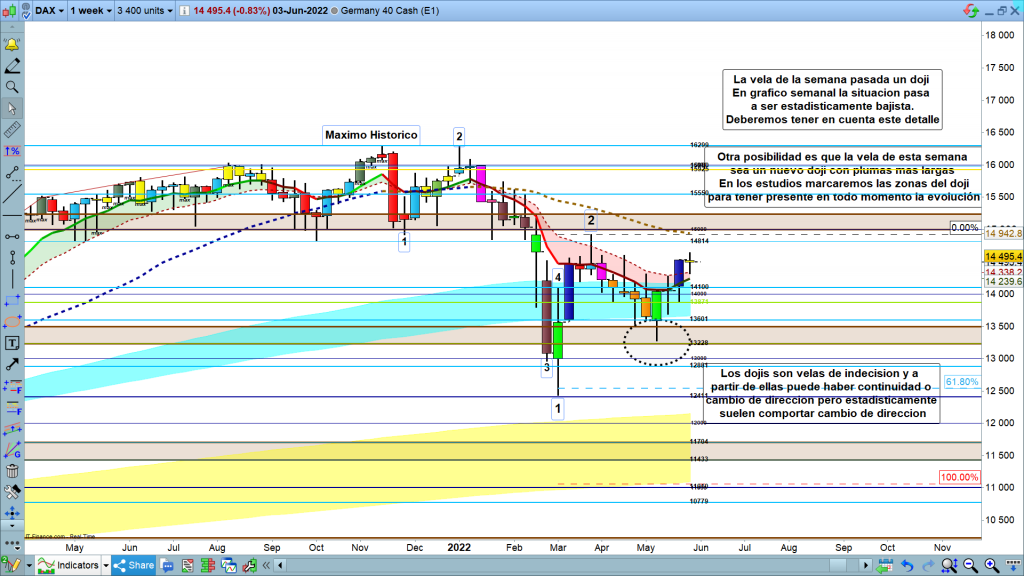Select the pencil drawing tool
This screenshot has height=576, width=1024.
pos(12,66)
